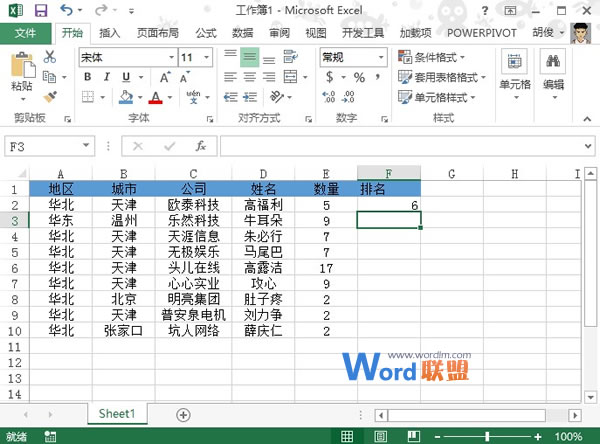Toggle middle vertical alignment
Image resolution: width=600 pixels, height=444 pixels.
click(x=249, y=57)
